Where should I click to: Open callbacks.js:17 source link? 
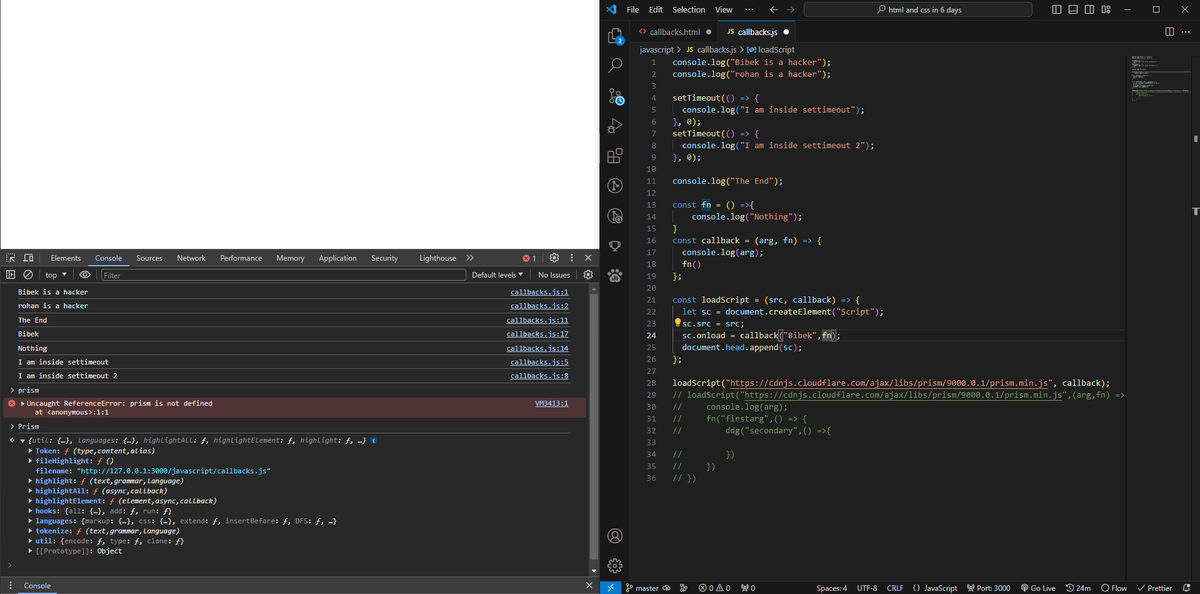click(537, 334)
